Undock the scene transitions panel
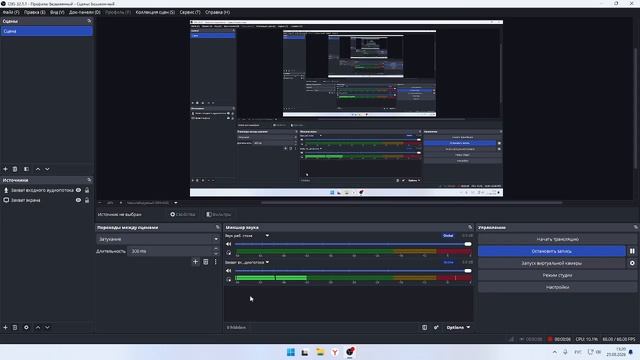This screenshot has width=640, height=360. click(218, 227)
